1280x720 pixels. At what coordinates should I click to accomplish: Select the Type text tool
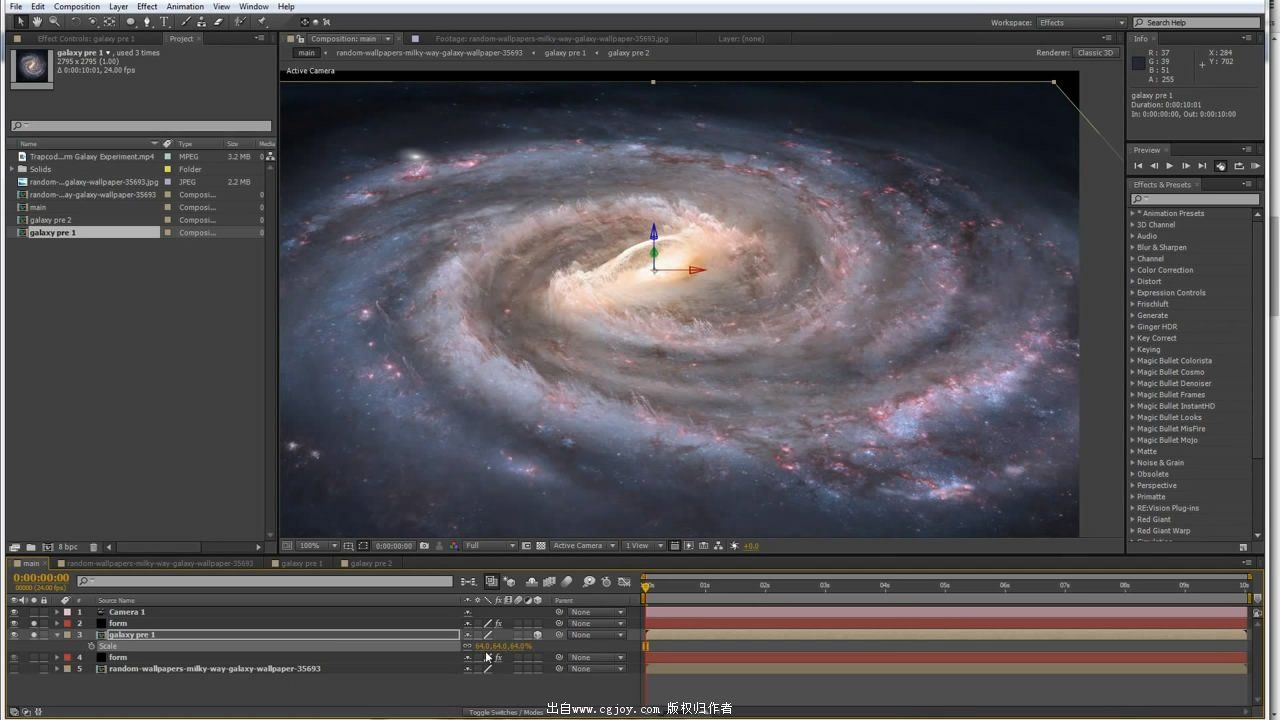tap(165, 21)
